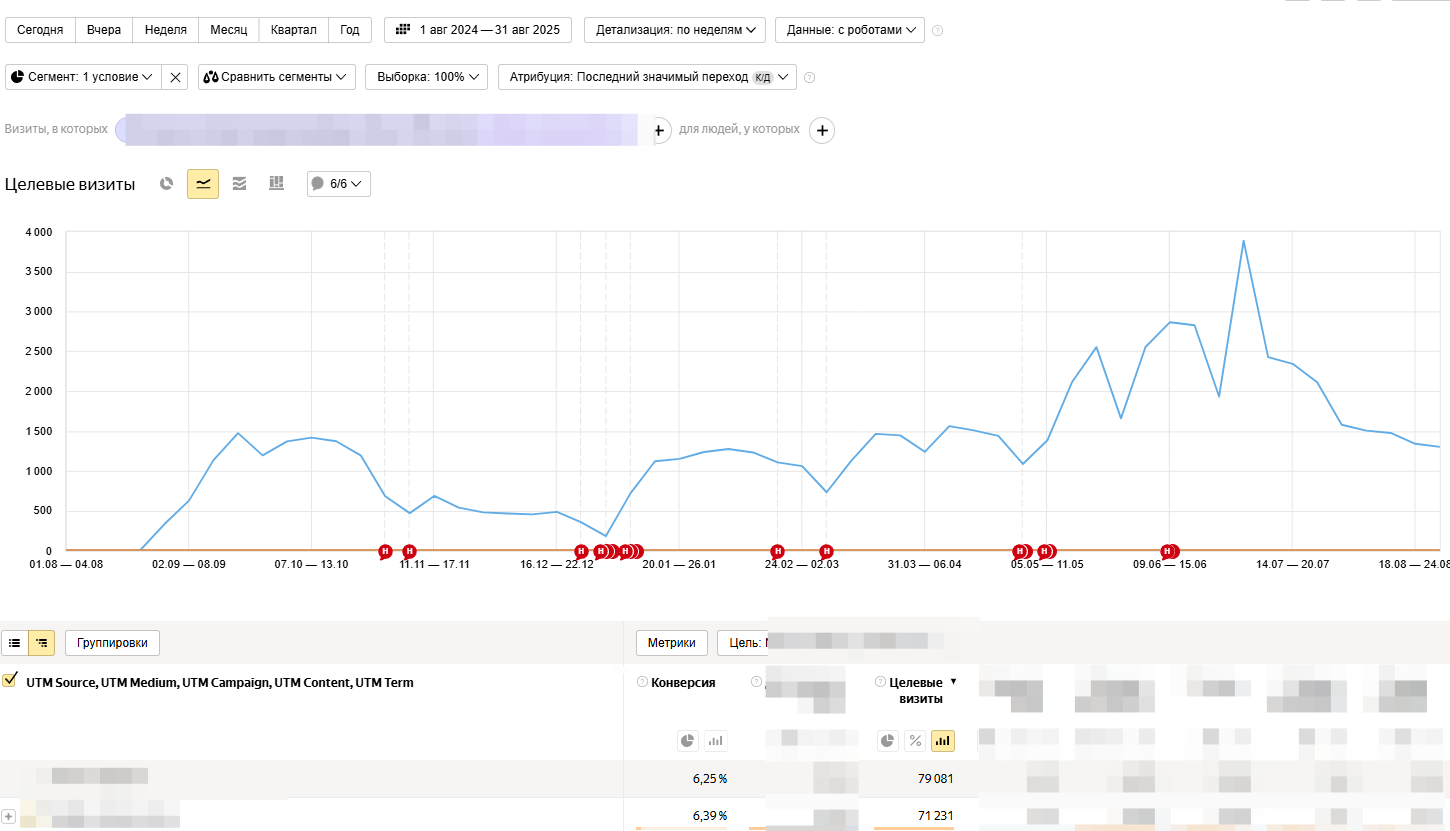Screen dimensions: 1450x831
Task: Add a visit condition with plus button
Action: tap(659, 130)
